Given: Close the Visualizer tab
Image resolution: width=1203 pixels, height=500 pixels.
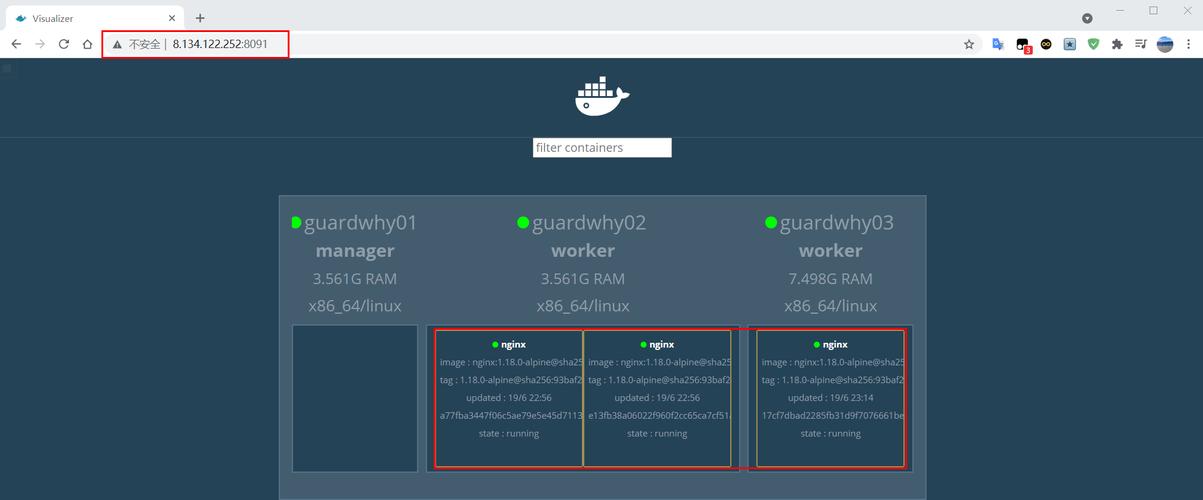Looking at the screenshot, I should pyautogui.click(x=172, y=18).
